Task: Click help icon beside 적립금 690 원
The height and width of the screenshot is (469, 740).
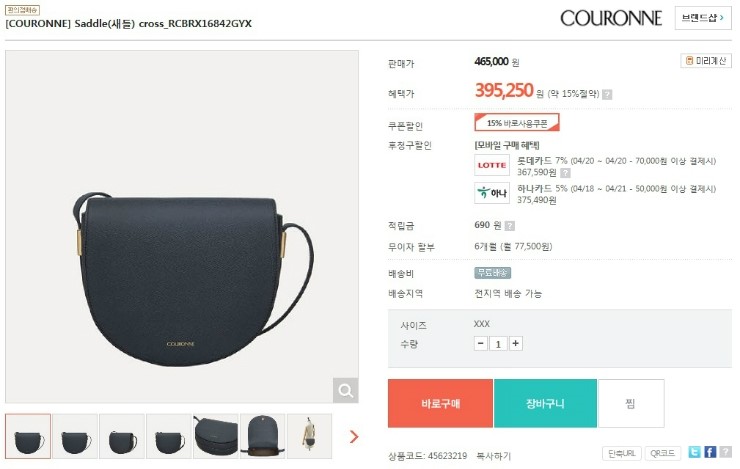Action: pyautogui.click(x=510, y=226)
